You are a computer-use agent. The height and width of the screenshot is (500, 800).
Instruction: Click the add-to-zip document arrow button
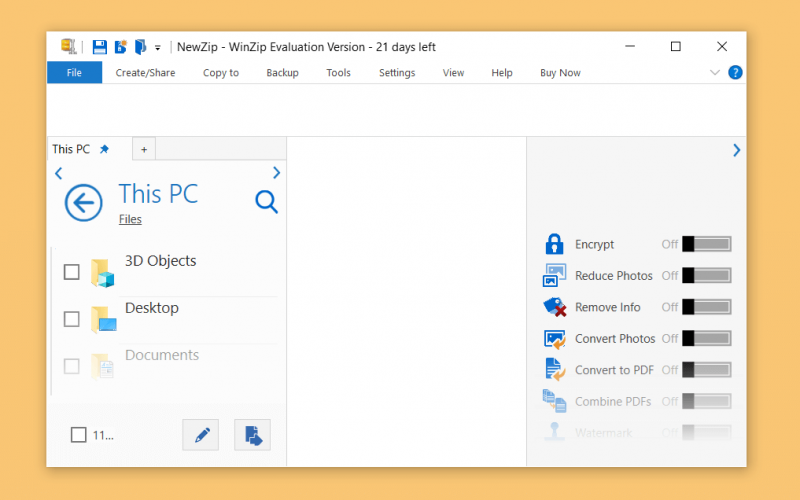point(253,435)
